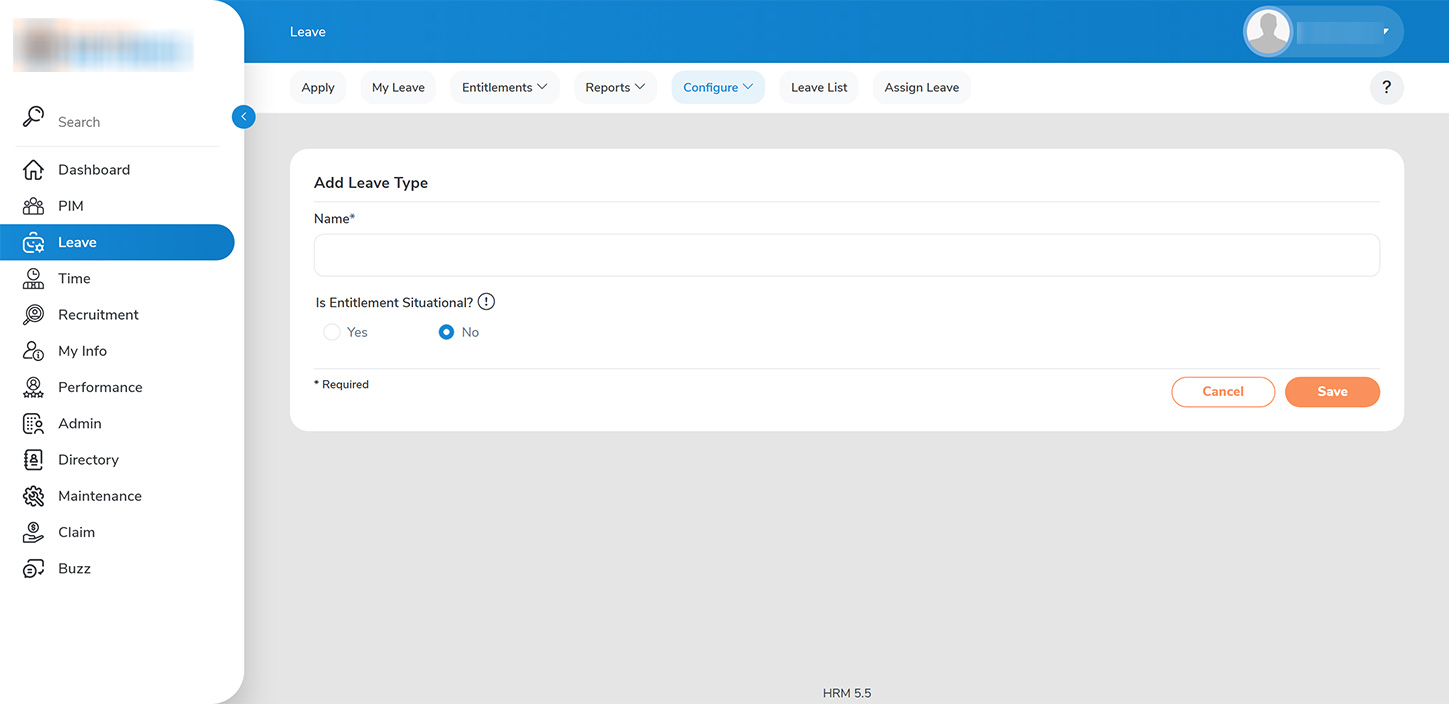The image size is (1449, 704).
Task: Click the Dashboard home icon in sidebar
Action: point(33,170)
